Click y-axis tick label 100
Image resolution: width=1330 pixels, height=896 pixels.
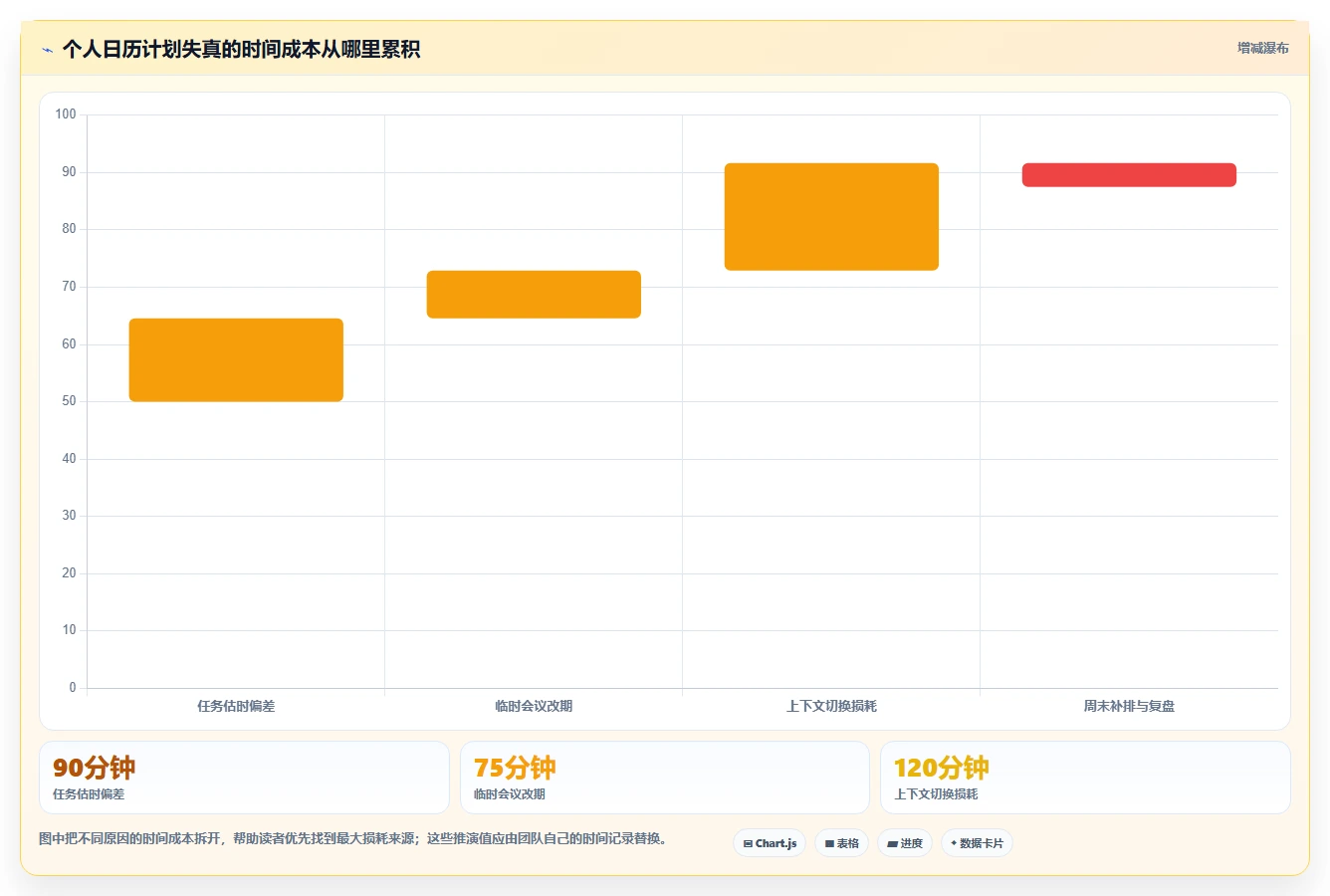click(66, 114)
